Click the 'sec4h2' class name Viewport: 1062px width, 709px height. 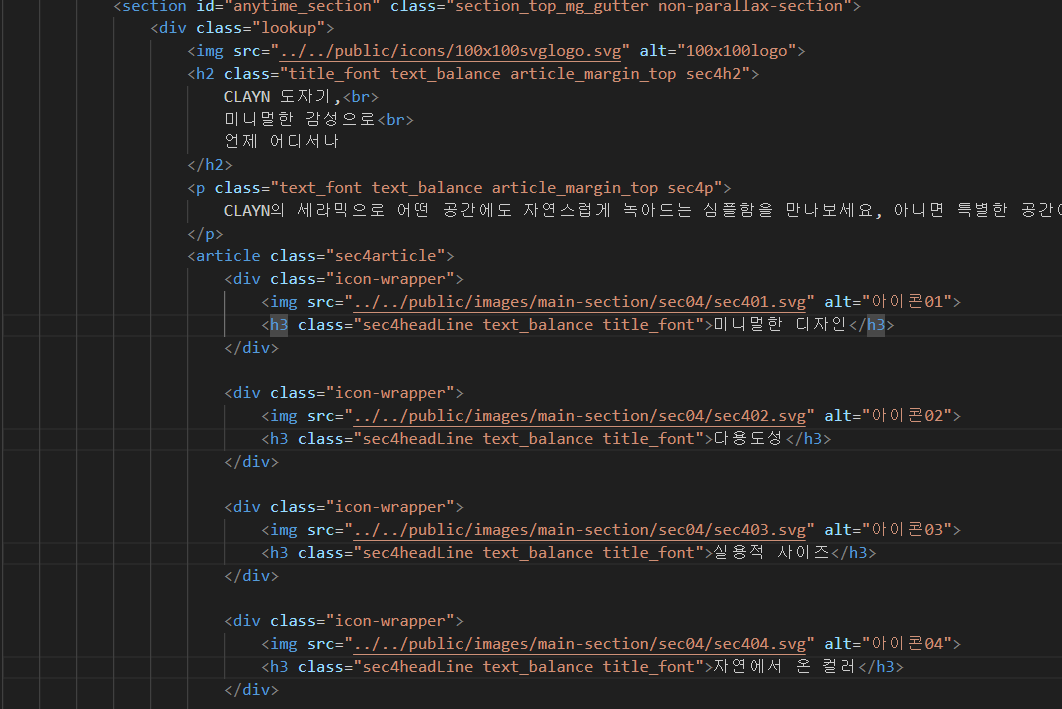coord(714,74)
